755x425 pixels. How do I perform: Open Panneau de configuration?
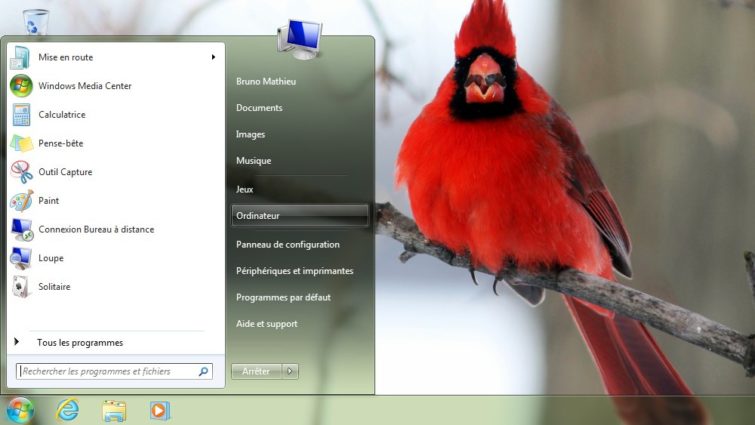287,245
